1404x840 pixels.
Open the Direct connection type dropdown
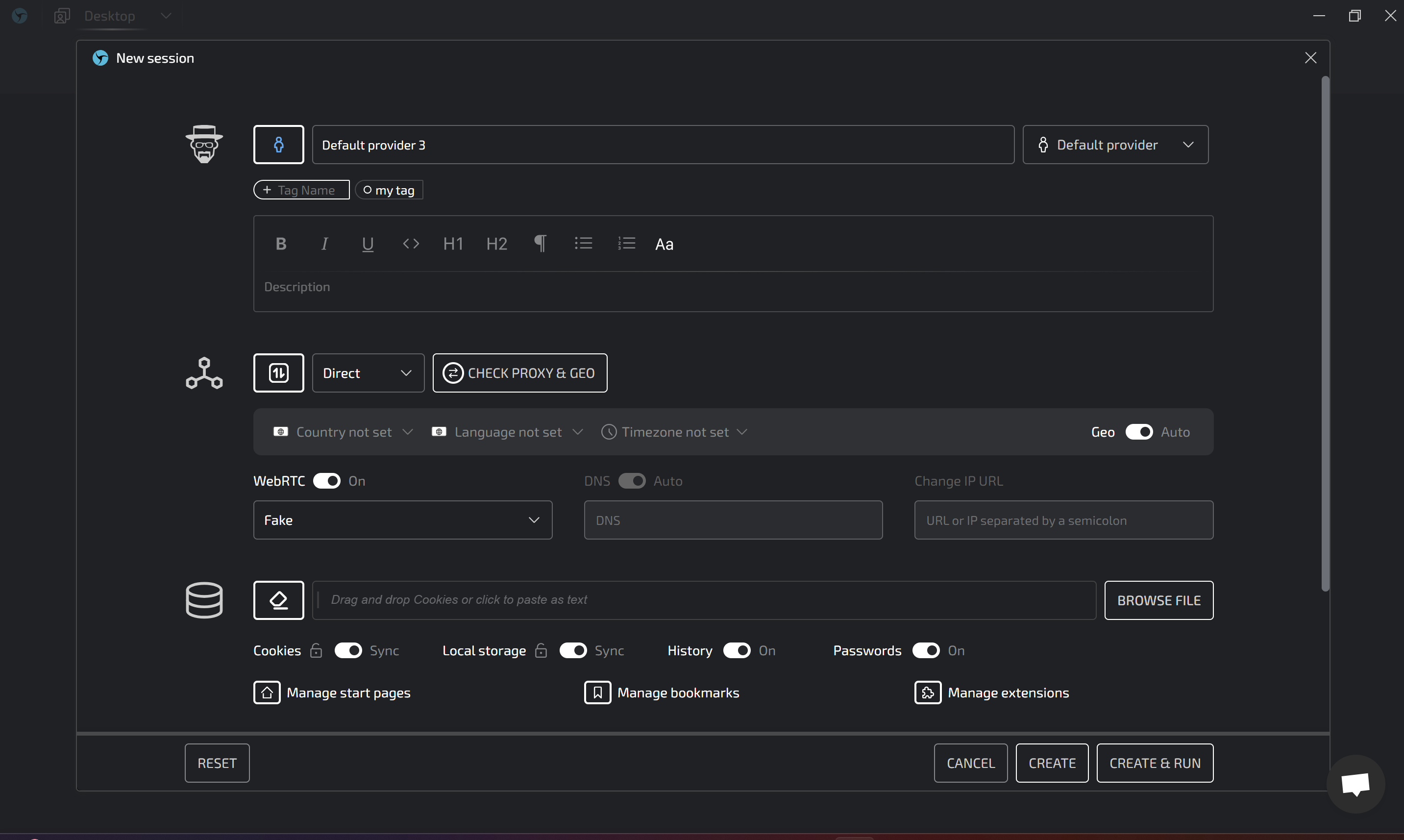368,373
